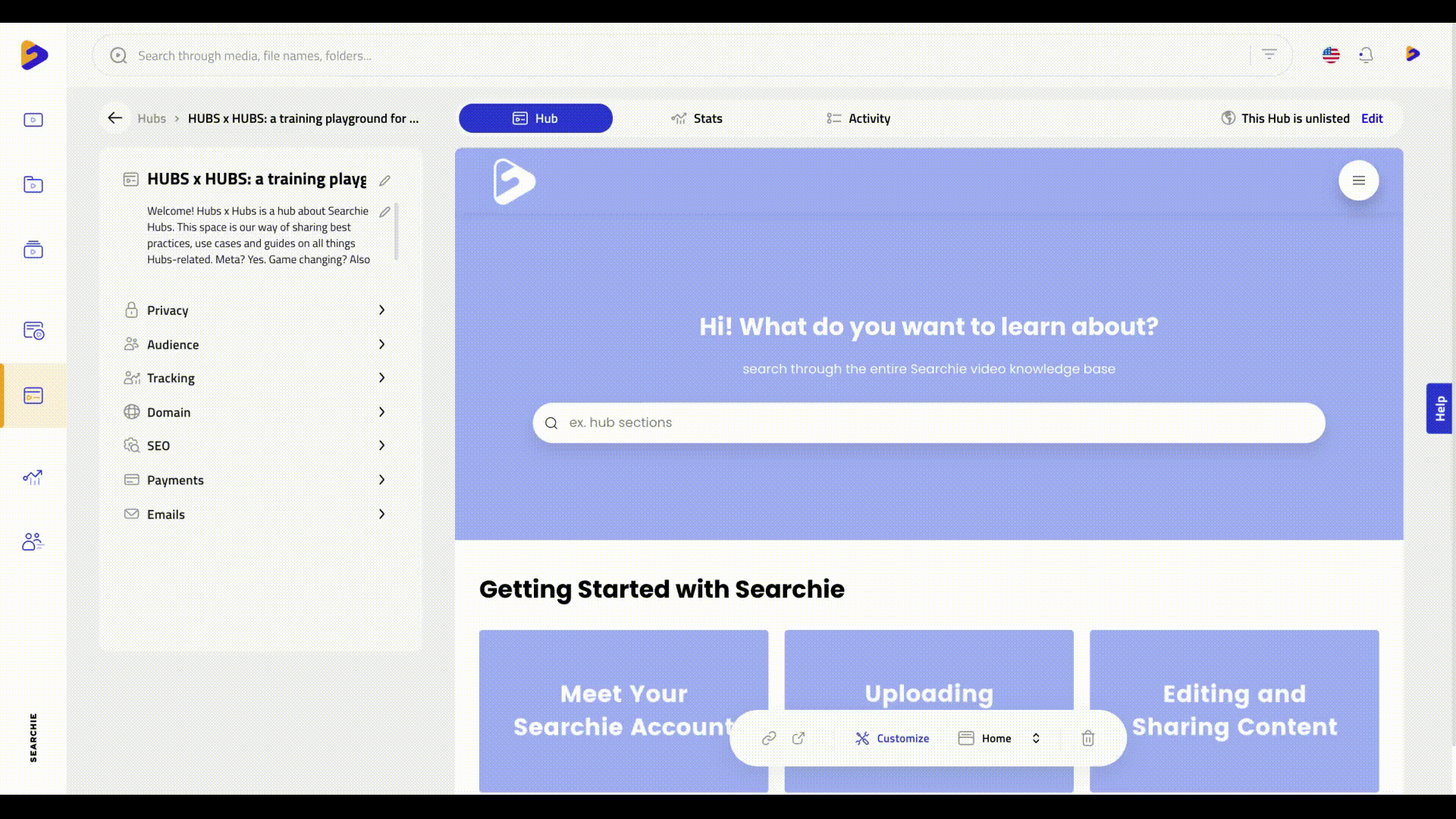The height and width of the screenshot is (819, 1456).
Task: Edit the hub title pencil icon
Action: coord(384,180)
